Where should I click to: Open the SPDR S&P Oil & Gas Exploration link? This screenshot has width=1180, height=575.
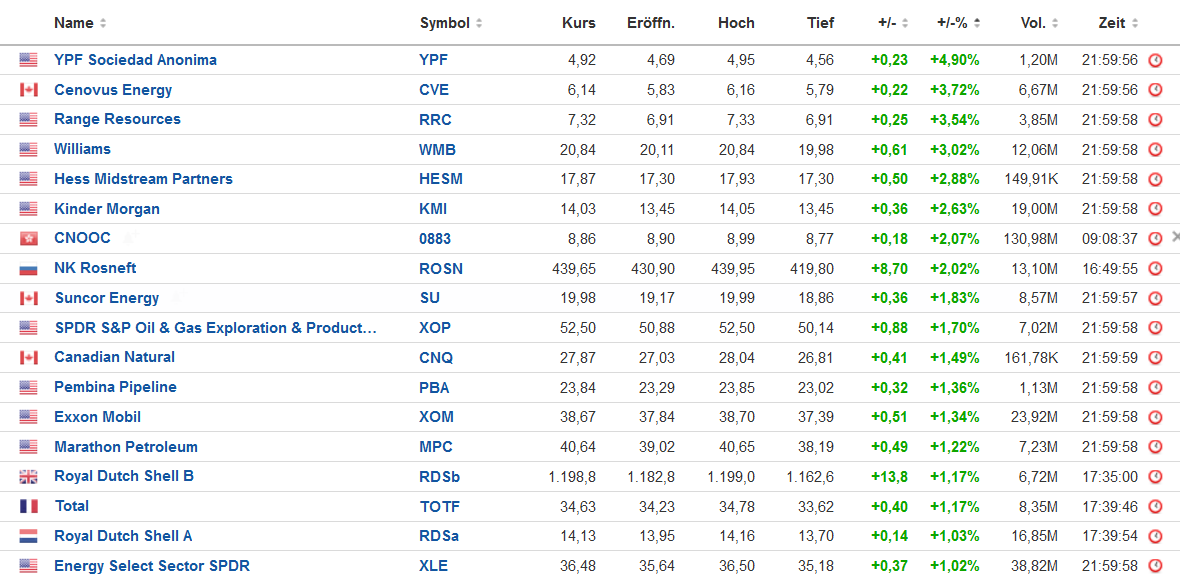coord(215,328)
